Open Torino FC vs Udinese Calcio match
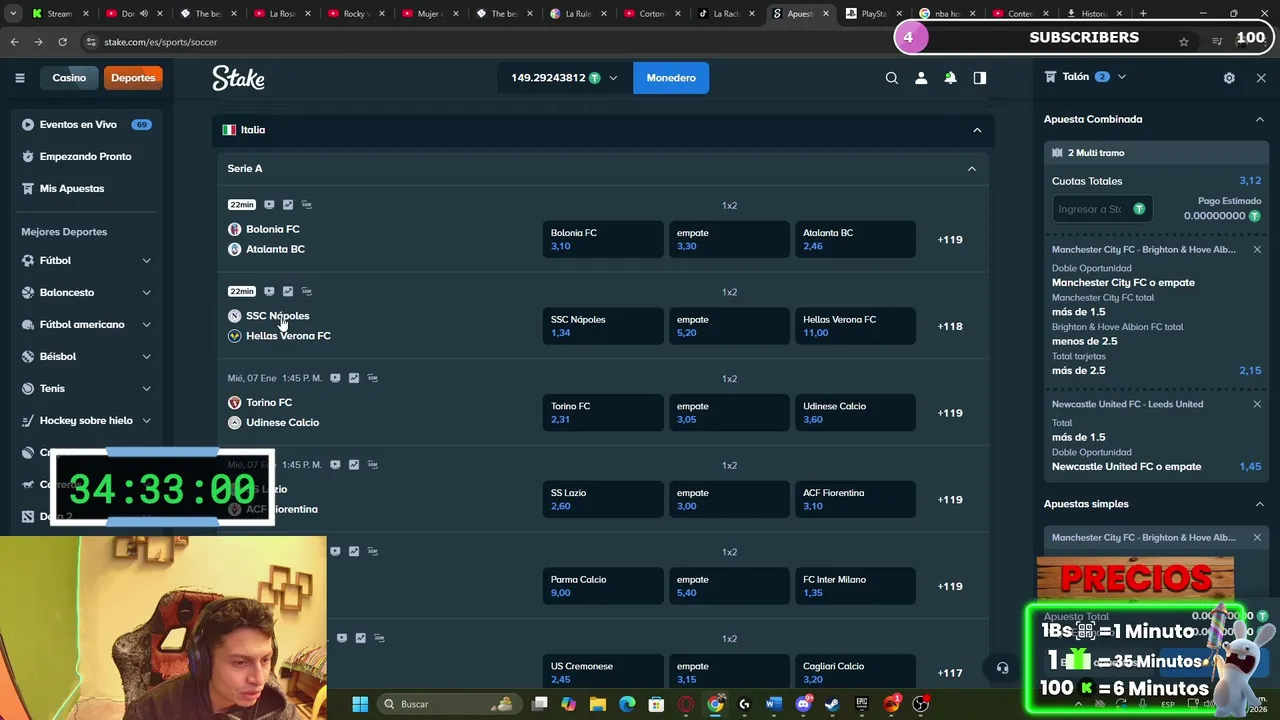This screenshot has height=720, width=1280. (x=273, y=413)
